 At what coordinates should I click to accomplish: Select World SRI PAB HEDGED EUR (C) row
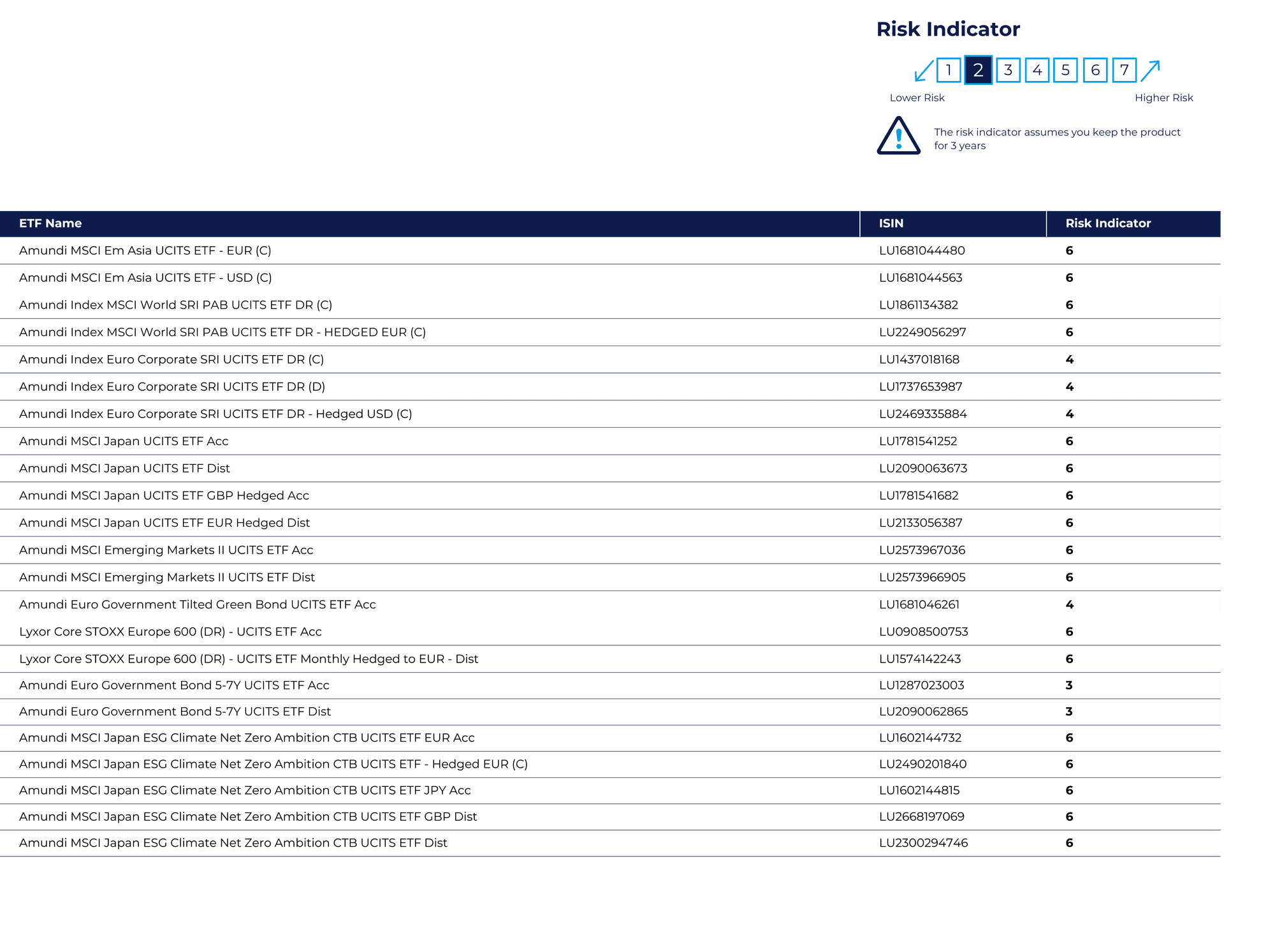(610, 332)
